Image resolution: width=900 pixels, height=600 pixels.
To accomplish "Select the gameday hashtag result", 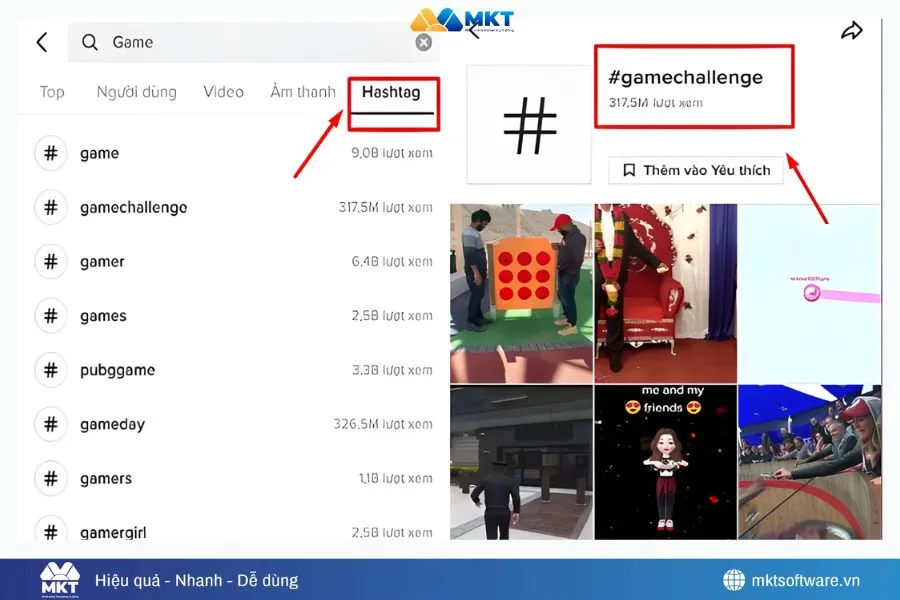I will pos(107,424).
